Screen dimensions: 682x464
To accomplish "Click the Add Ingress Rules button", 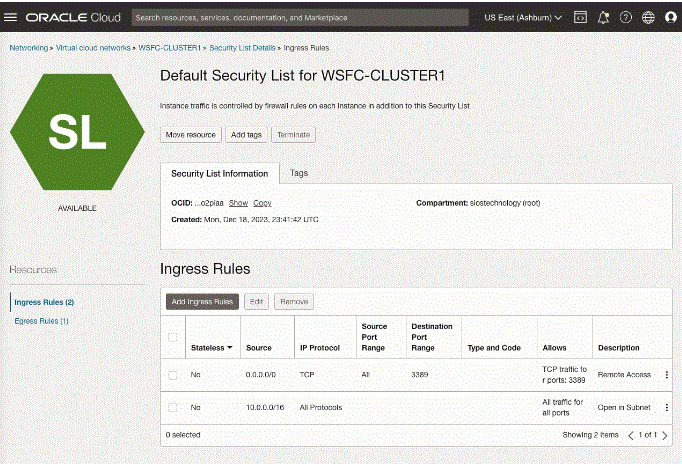I will [x=202, y=301].
